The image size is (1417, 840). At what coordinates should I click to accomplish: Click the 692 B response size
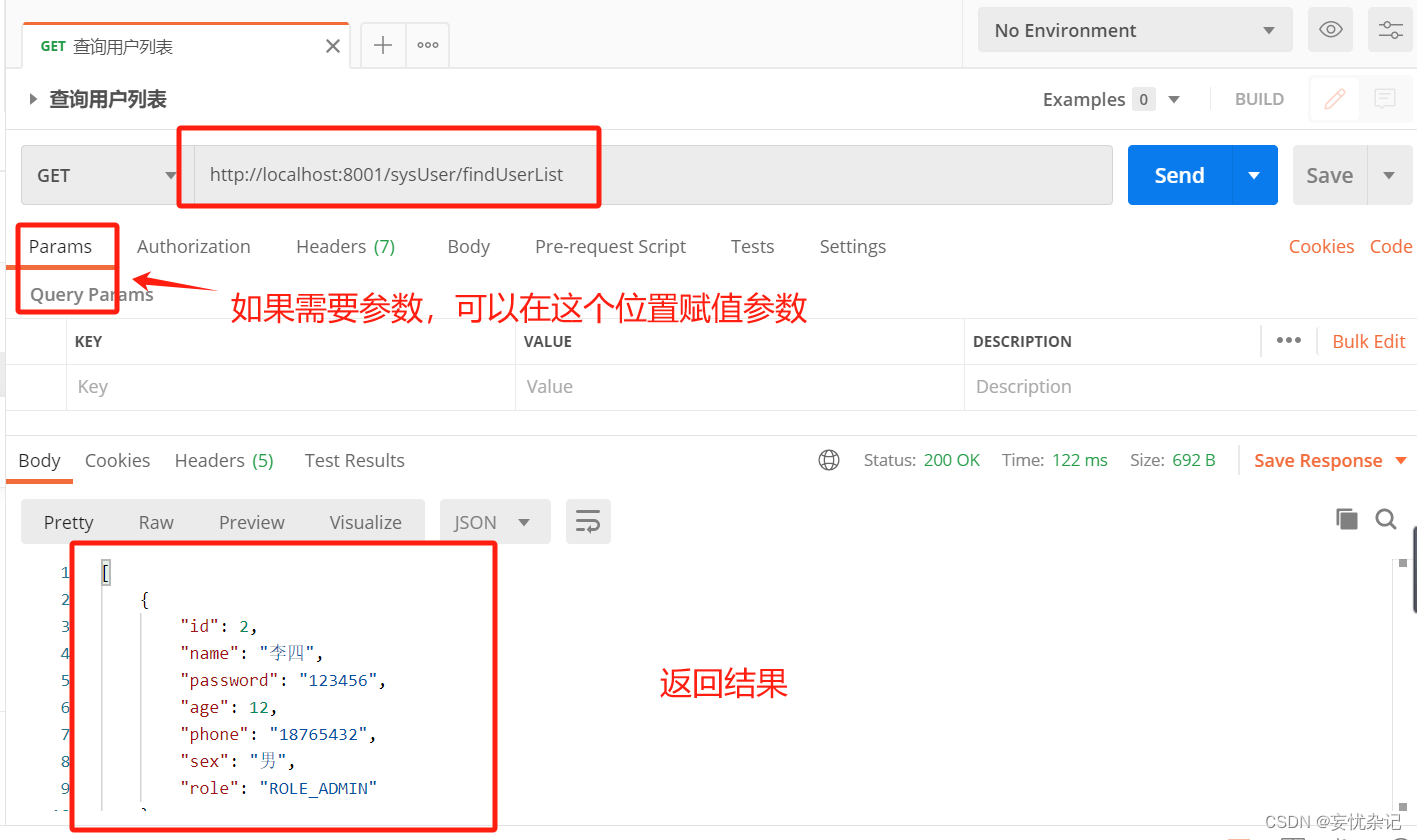click(1194, 460)
